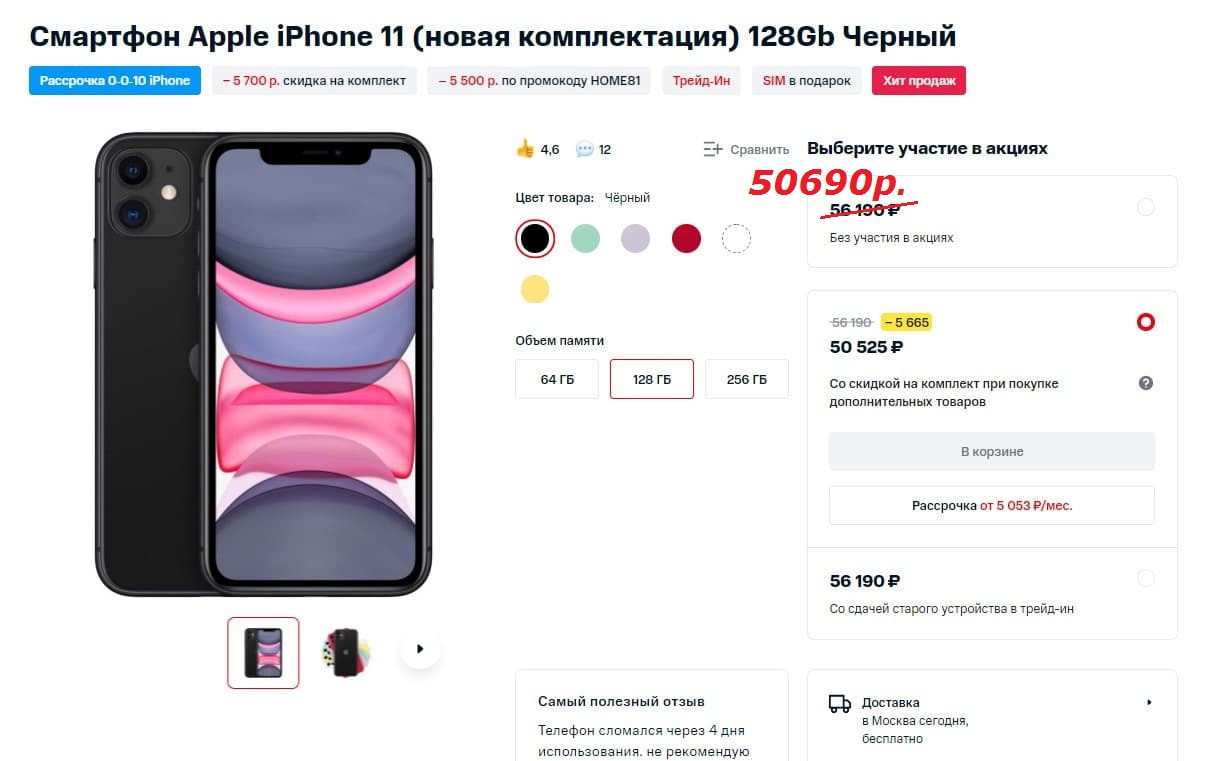The height and width of the screenshot is (761, 1216).
Task: Click the thumbs-up rating icon
Action: (x=525, y=149)
